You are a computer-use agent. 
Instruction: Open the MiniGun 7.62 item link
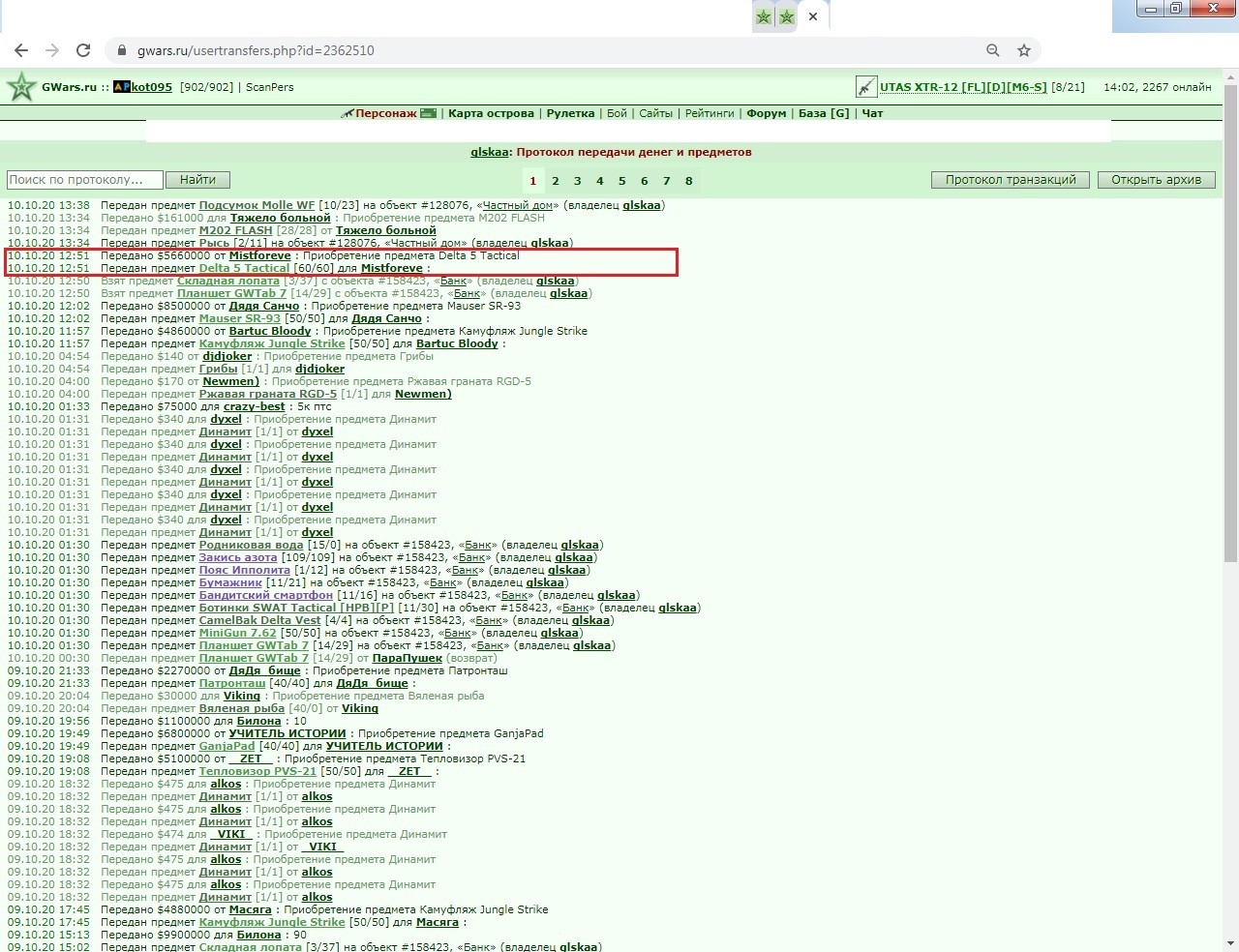pos(237,633)
